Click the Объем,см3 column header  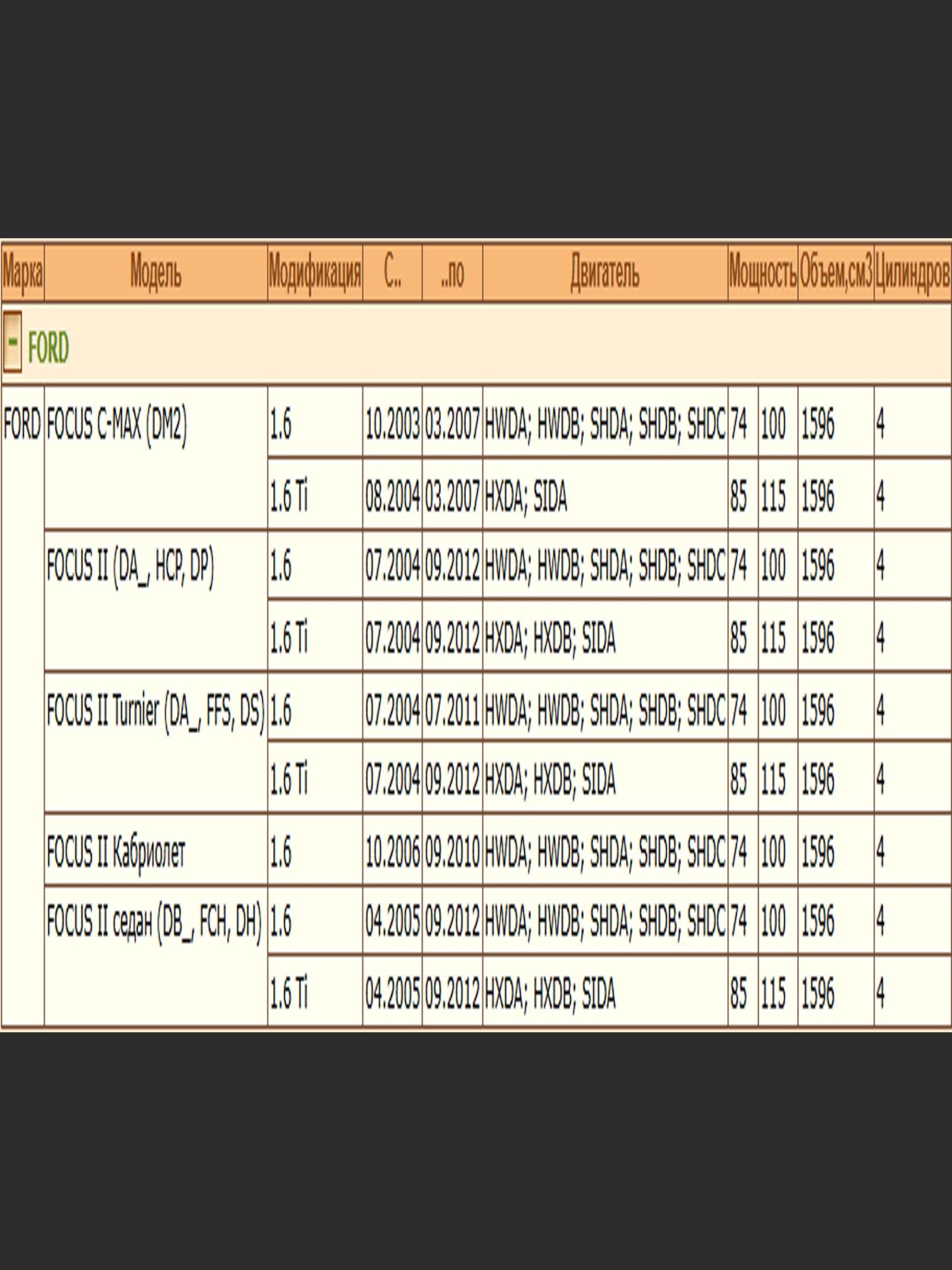[835, 273]
